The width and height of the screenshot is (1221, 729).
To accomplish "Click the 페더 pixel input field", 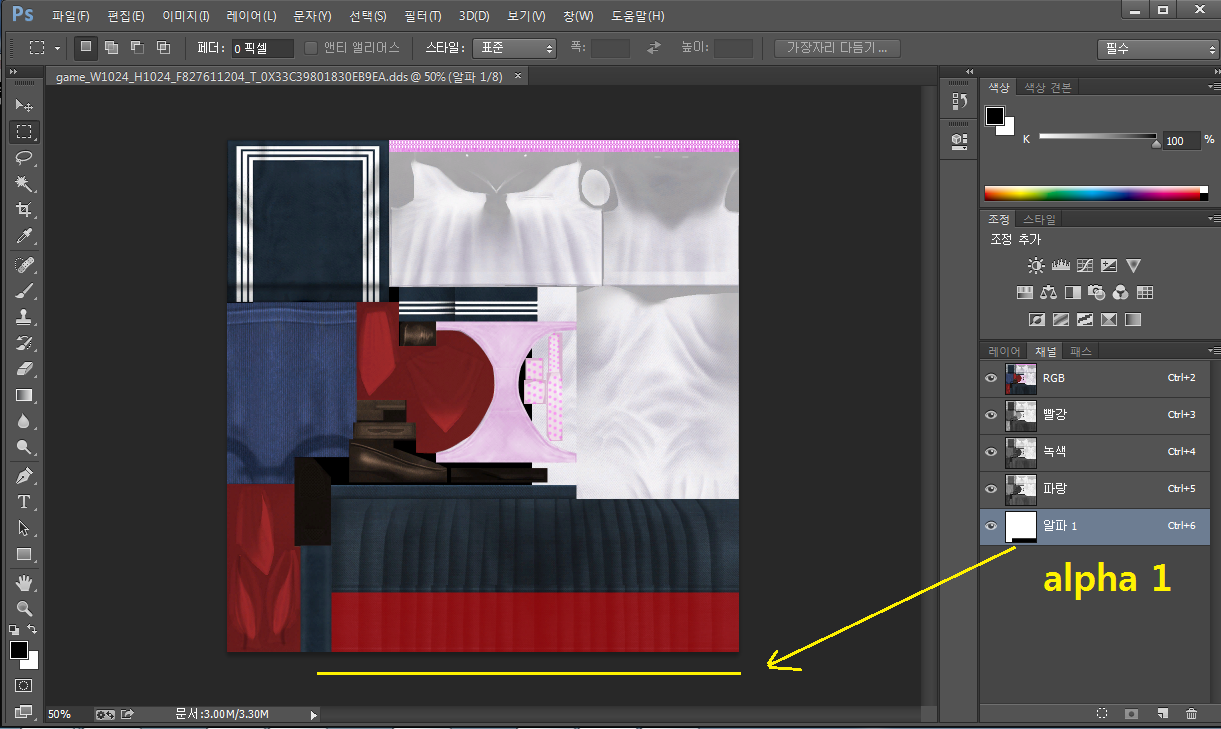I will [262, 48].
